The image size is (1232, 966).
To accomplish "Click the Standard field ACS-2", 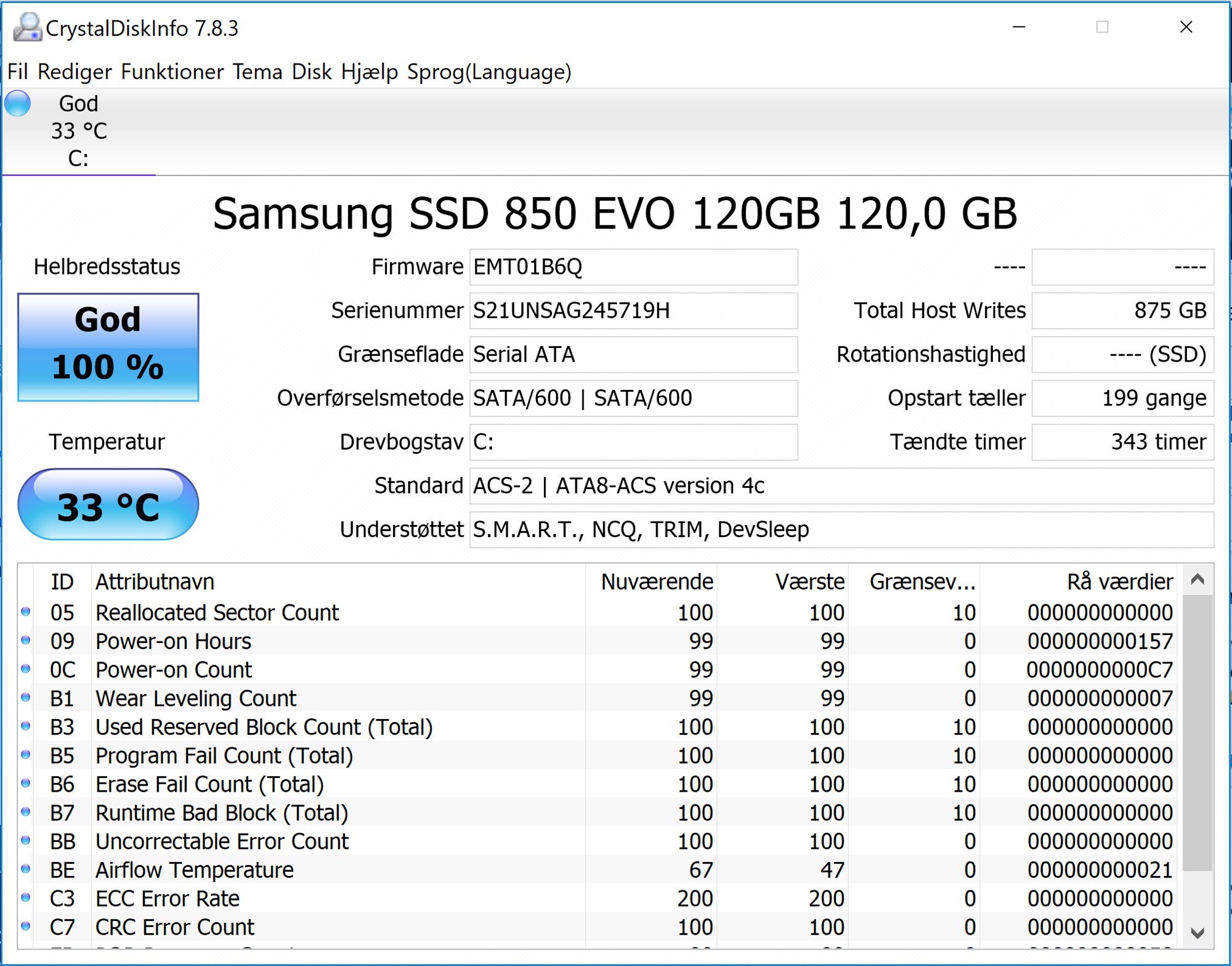I will tap(842, 486).
